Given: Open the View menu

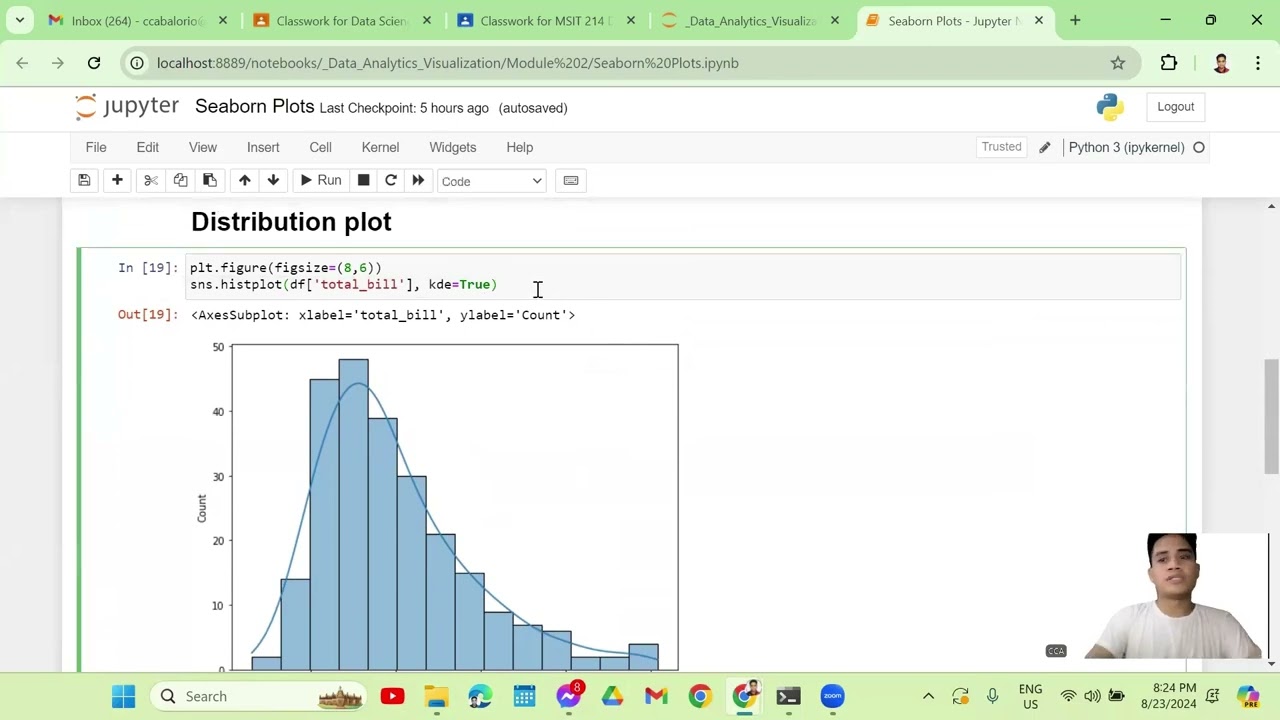Looking at the screenshot, I should pyautogui.click(x=203, y=147).
